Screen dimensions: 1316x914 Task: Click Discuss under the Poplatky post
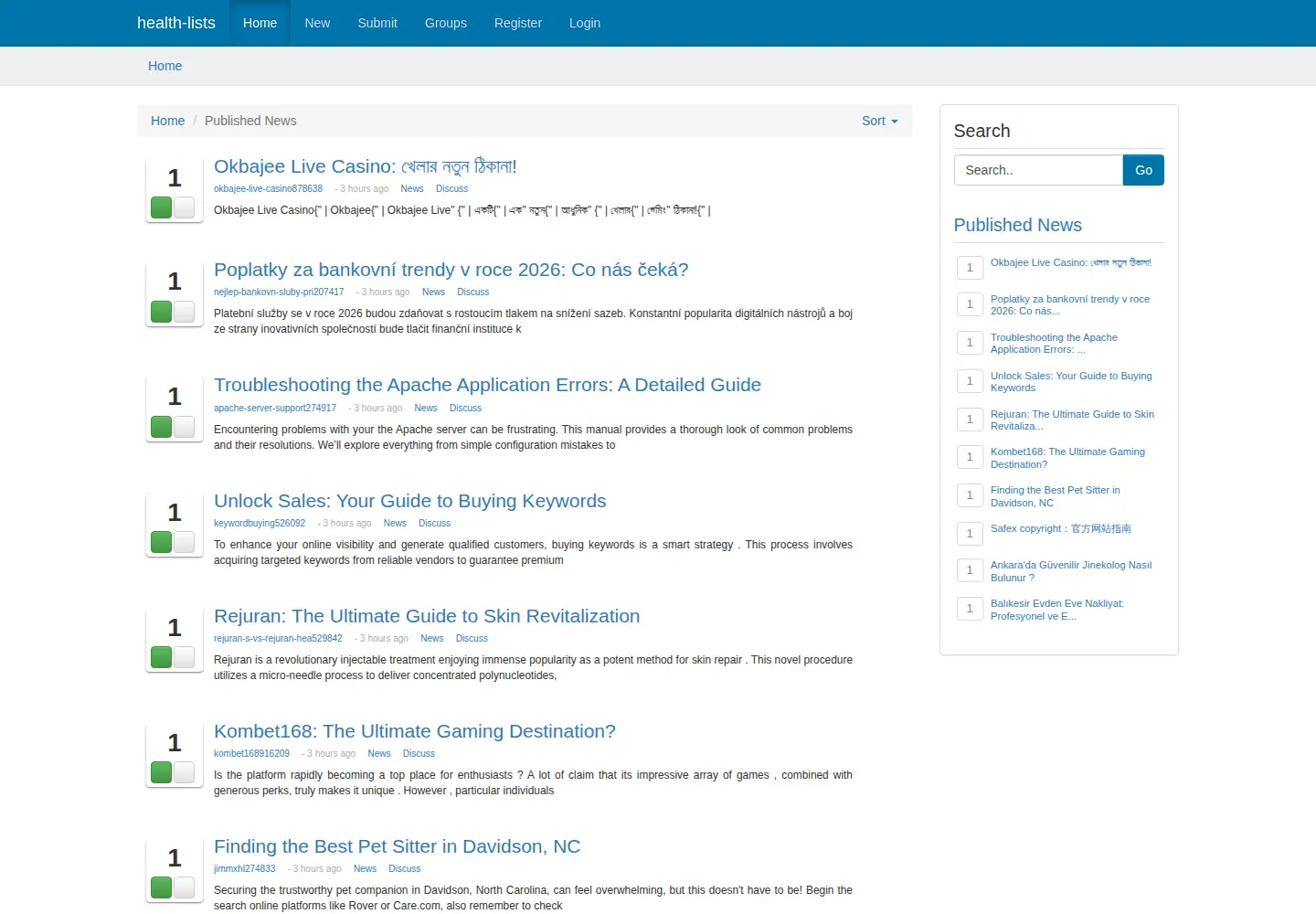click(x=472, y=292)
